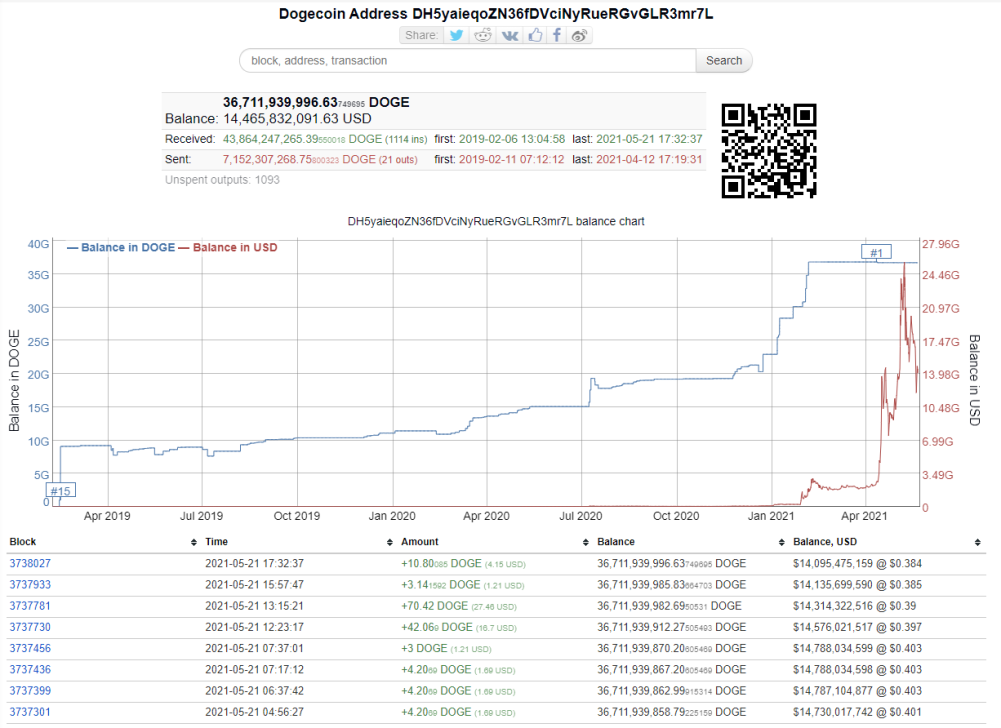The image size is (1001, 728).
Task: Open block 3737933
Action: 30,584
